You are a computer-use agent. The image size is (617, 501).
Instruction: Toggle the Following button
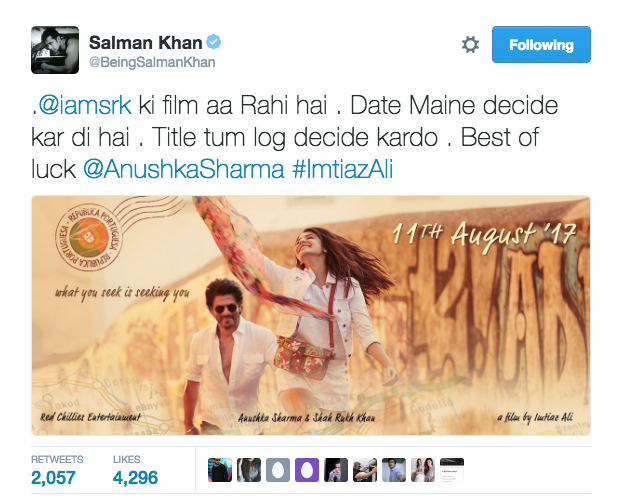coord(541,44)
